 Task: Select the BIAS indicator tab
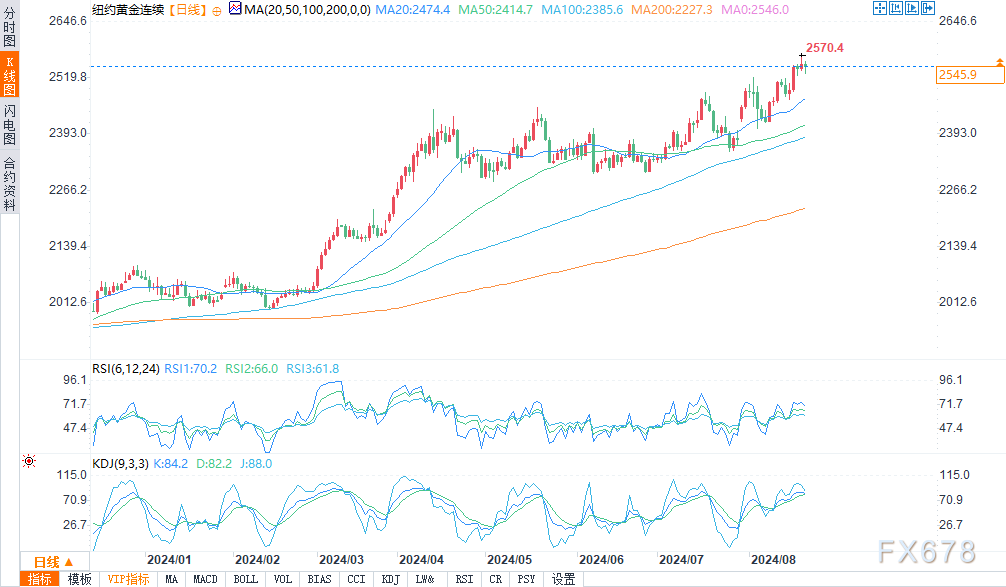pyautogui.click(x=320, y=579)
